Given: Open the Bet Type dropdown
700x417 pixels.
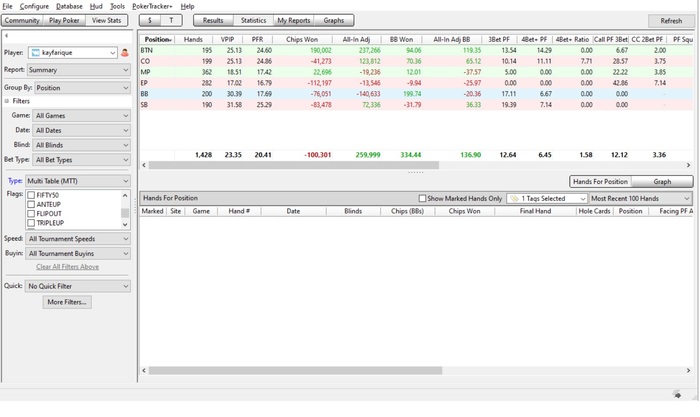Looking at the screenshot, I should pyautogui.click(x=81, y=160).
